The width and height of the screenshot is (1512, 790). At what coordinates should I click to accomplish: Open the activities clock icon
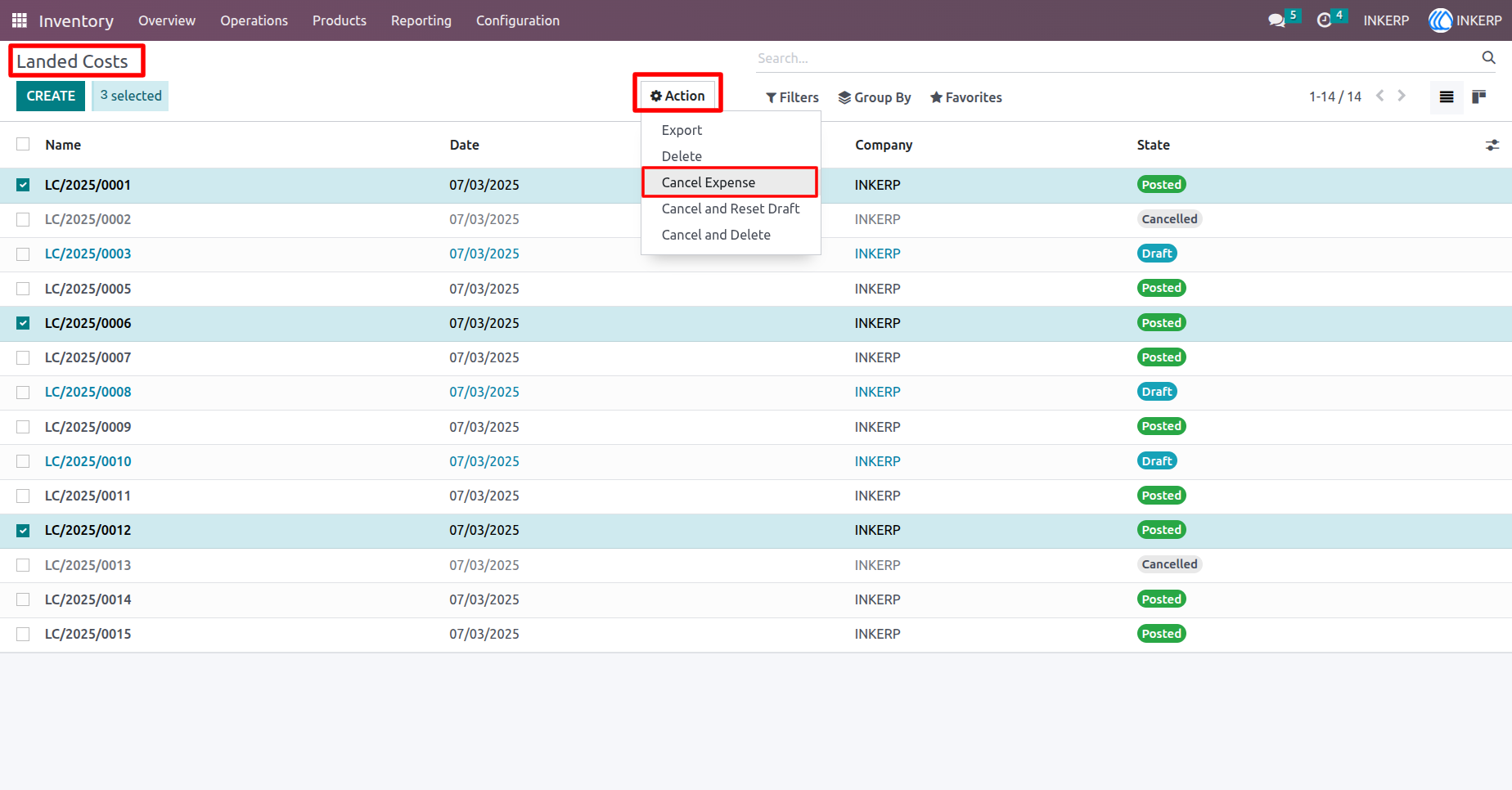(x=1324, y=20)
